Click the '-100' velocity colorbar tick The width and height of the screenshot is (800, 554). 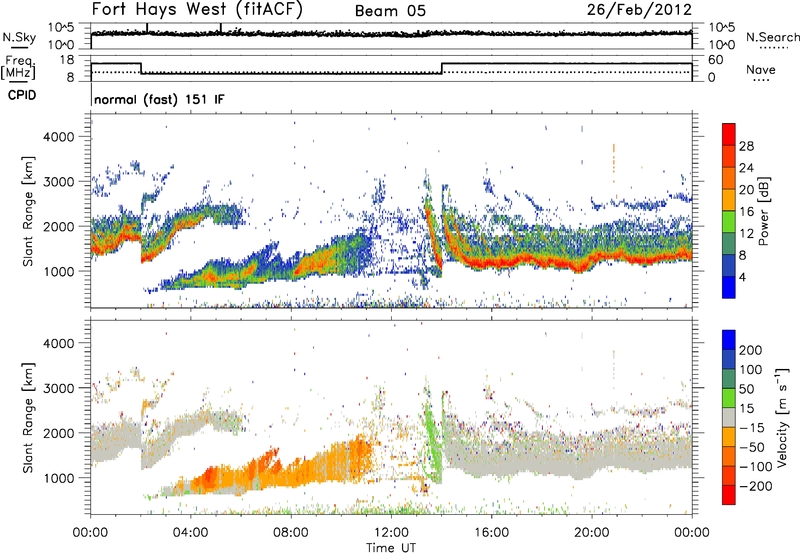pyautogui.click(x=755, y=467)
